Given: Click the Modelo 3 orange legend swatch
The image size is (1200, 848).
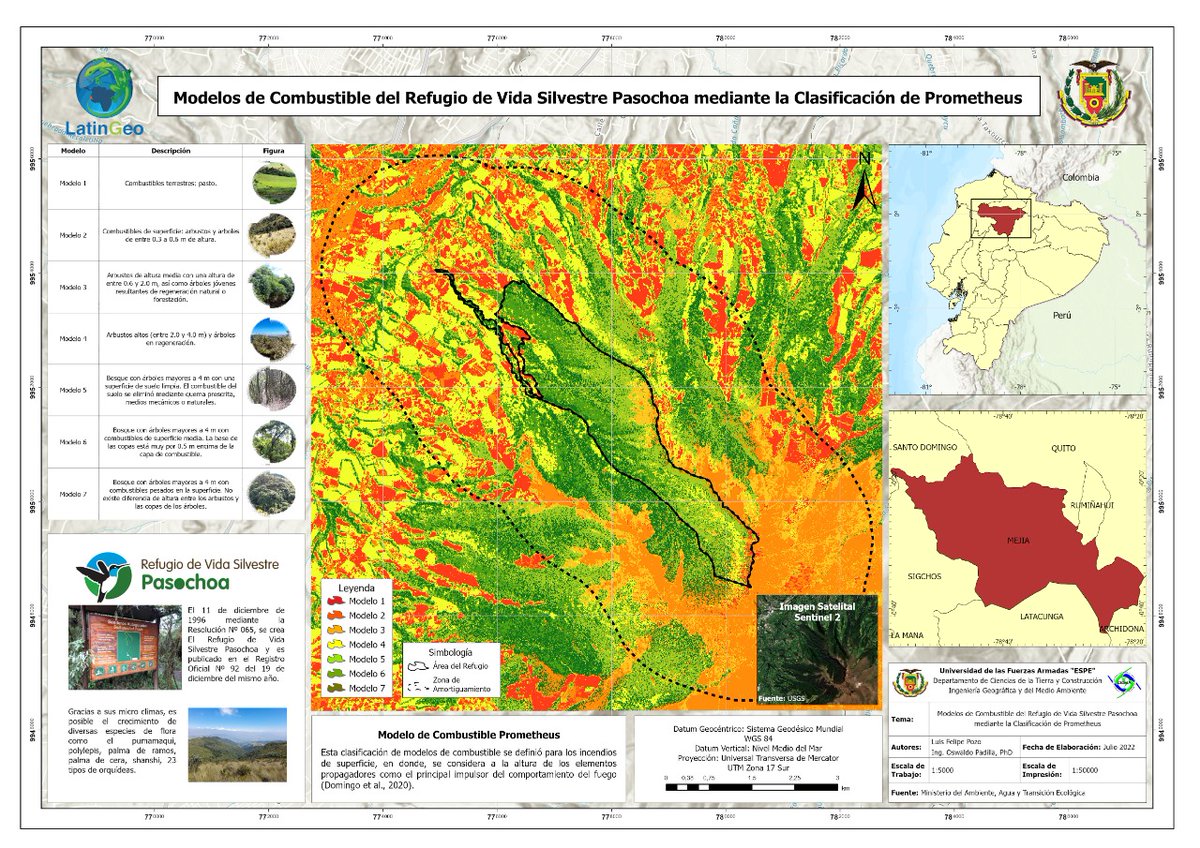Looking at the screenshot, I should point(336,631).
